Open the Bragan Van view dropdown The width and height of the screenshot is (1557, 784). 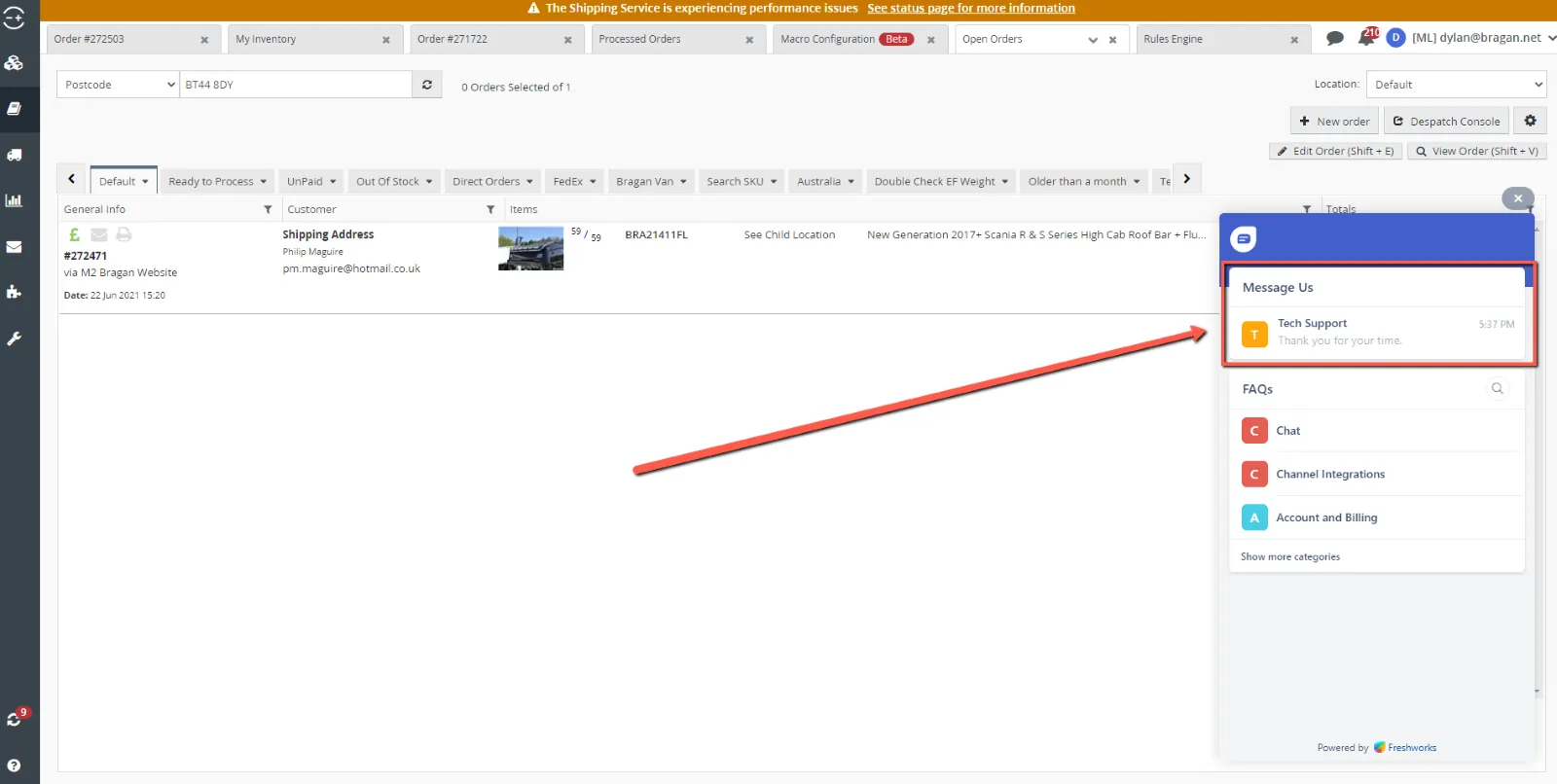coord(683,182)
